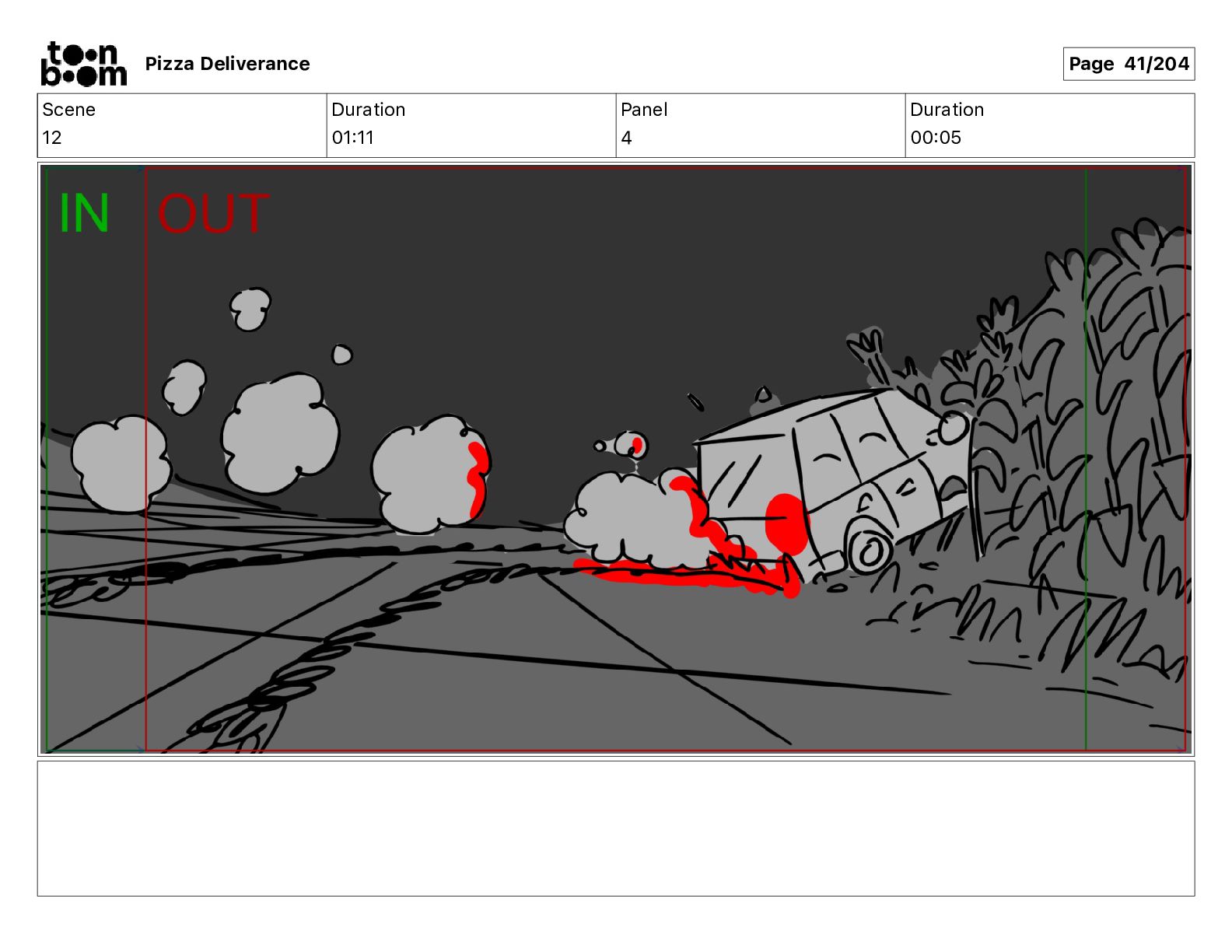The image size is (1232, 952).
Task: Select the 'Pizza Deliverance' project title
Action: [x=227, y=64]
